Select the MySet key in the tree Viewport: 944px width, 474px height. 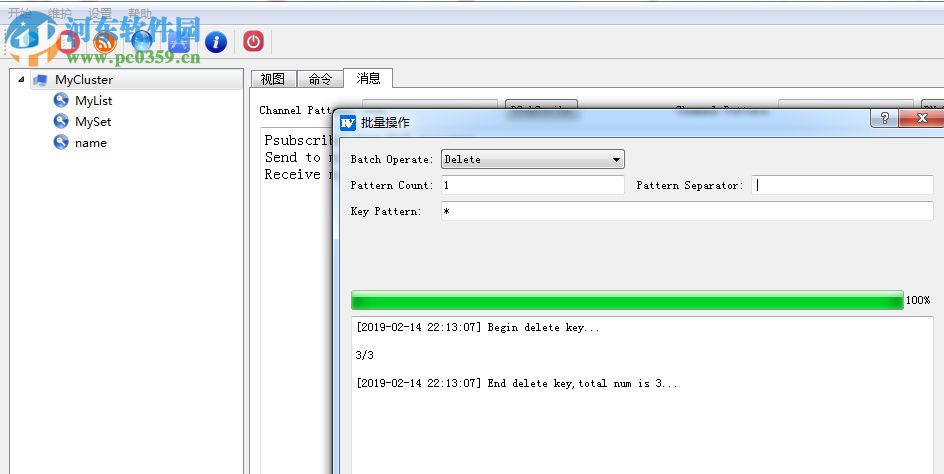pos(93,122)
